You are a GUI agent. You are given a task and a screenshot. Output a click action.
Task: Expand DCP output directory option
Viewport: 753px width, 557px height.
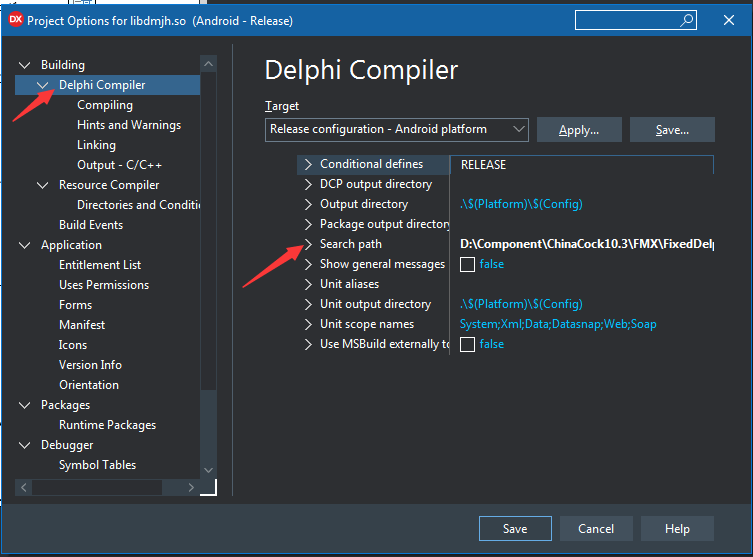tap(308, 184)
